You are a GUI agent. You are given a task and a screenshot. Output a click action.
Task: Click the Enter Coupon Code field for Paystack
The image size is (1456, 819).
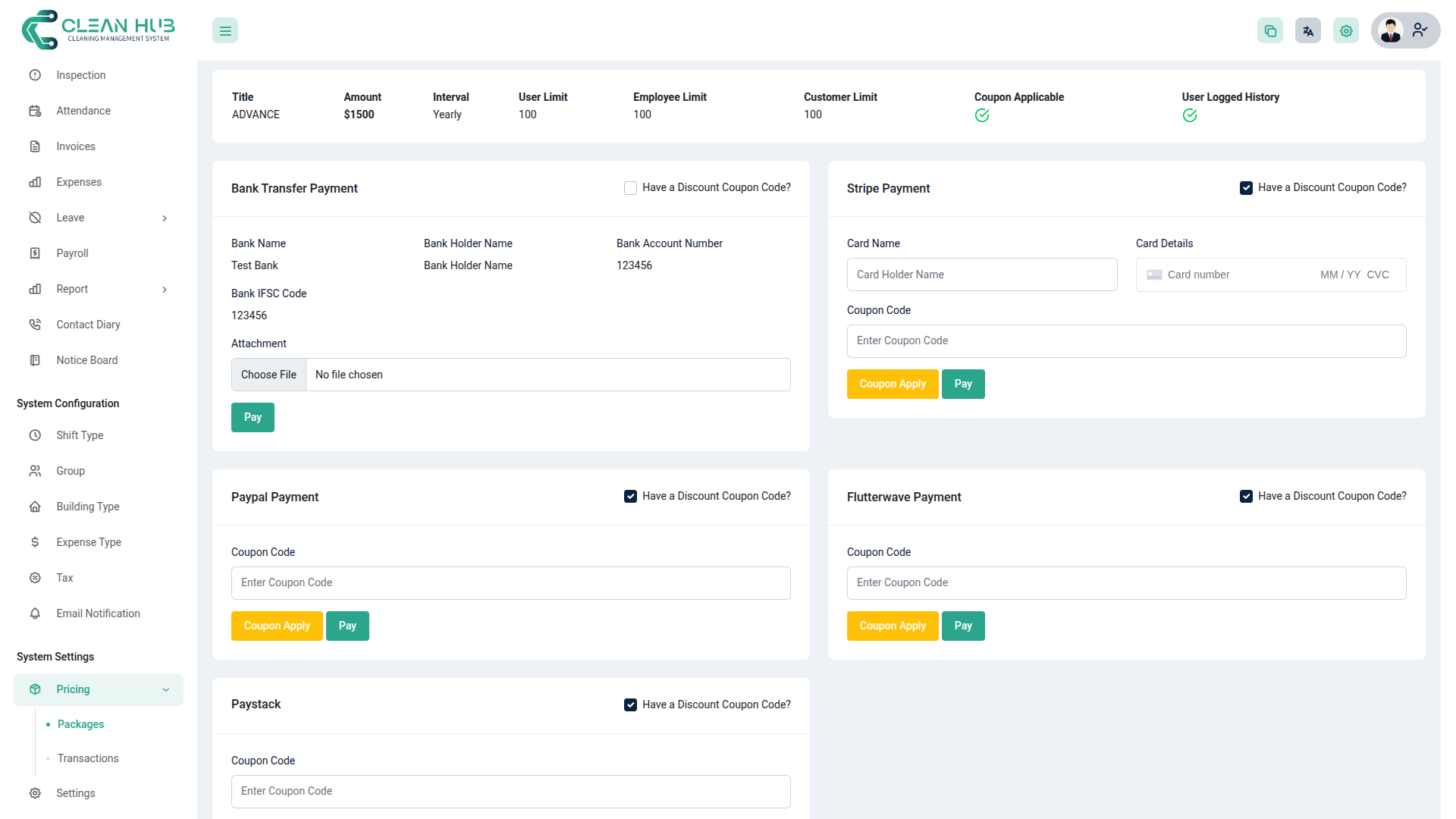click(x=510, y=791)
